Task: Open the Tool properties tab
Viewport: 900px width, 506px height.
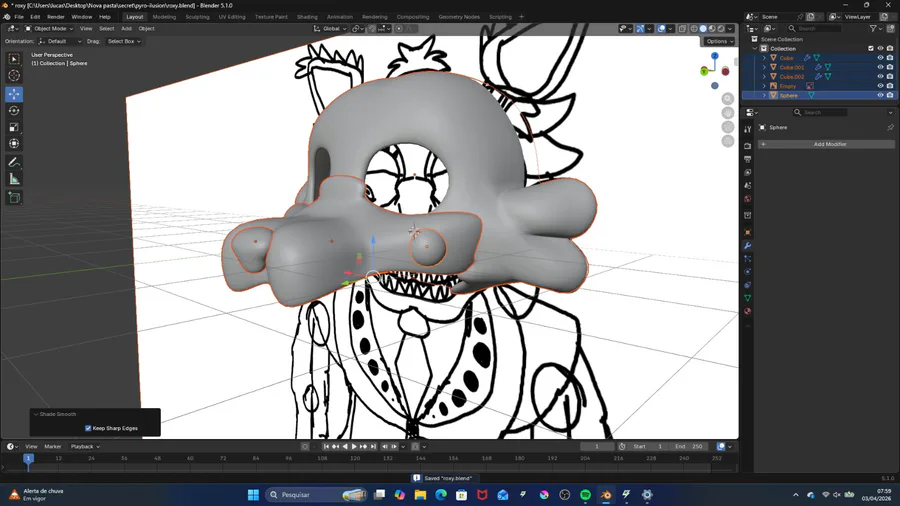Action: click(747, 130)
